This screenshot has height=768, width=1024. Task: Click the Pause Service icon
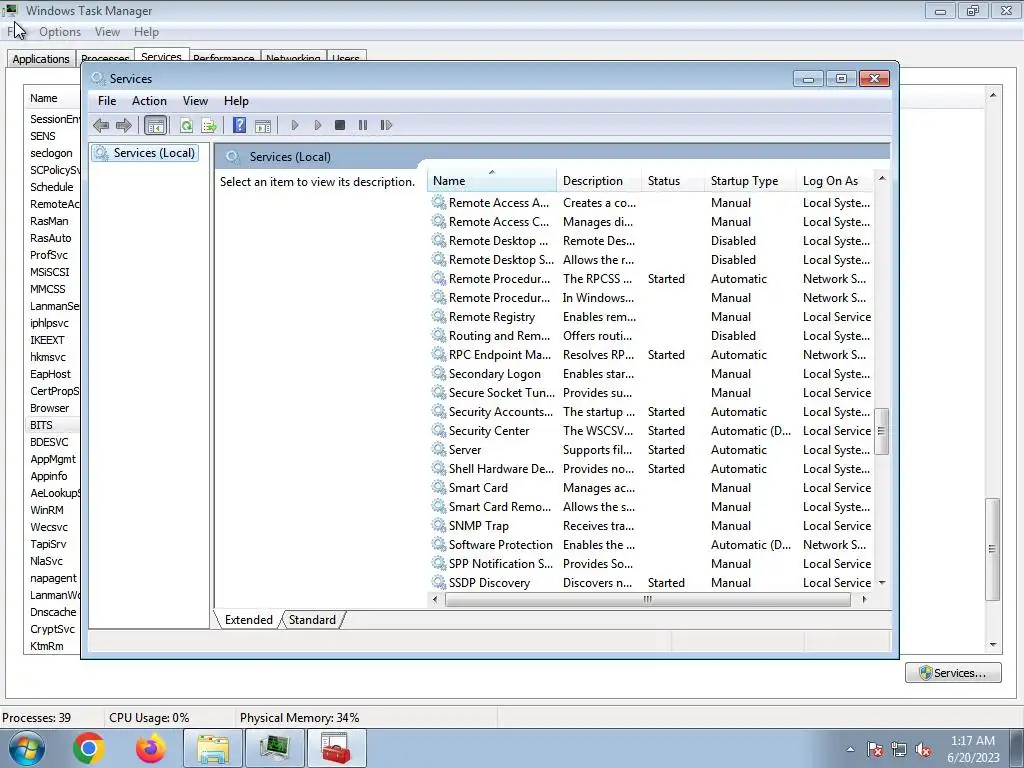click(x=362, y=125)
